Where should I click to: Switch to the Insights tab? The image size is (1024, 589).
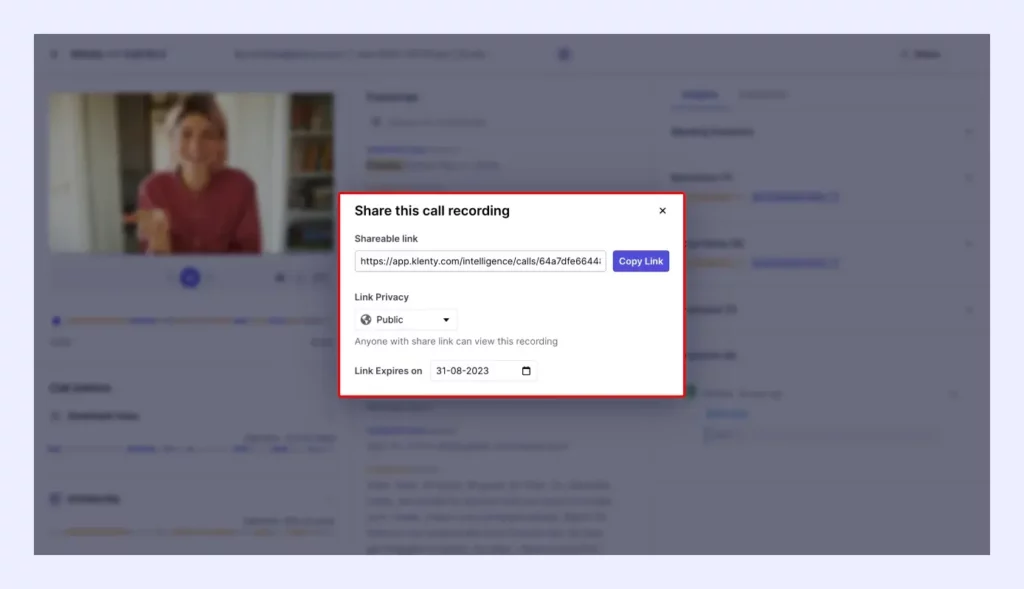pos(701,95)
